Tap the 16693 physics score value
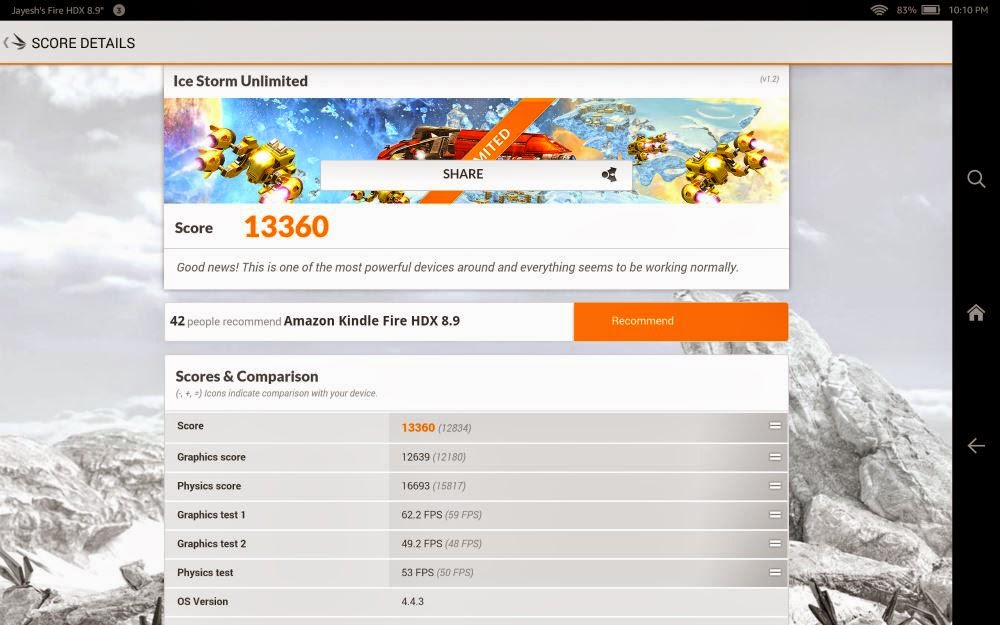Screen dimensions: 1000x625 click(x=415, y=485)
